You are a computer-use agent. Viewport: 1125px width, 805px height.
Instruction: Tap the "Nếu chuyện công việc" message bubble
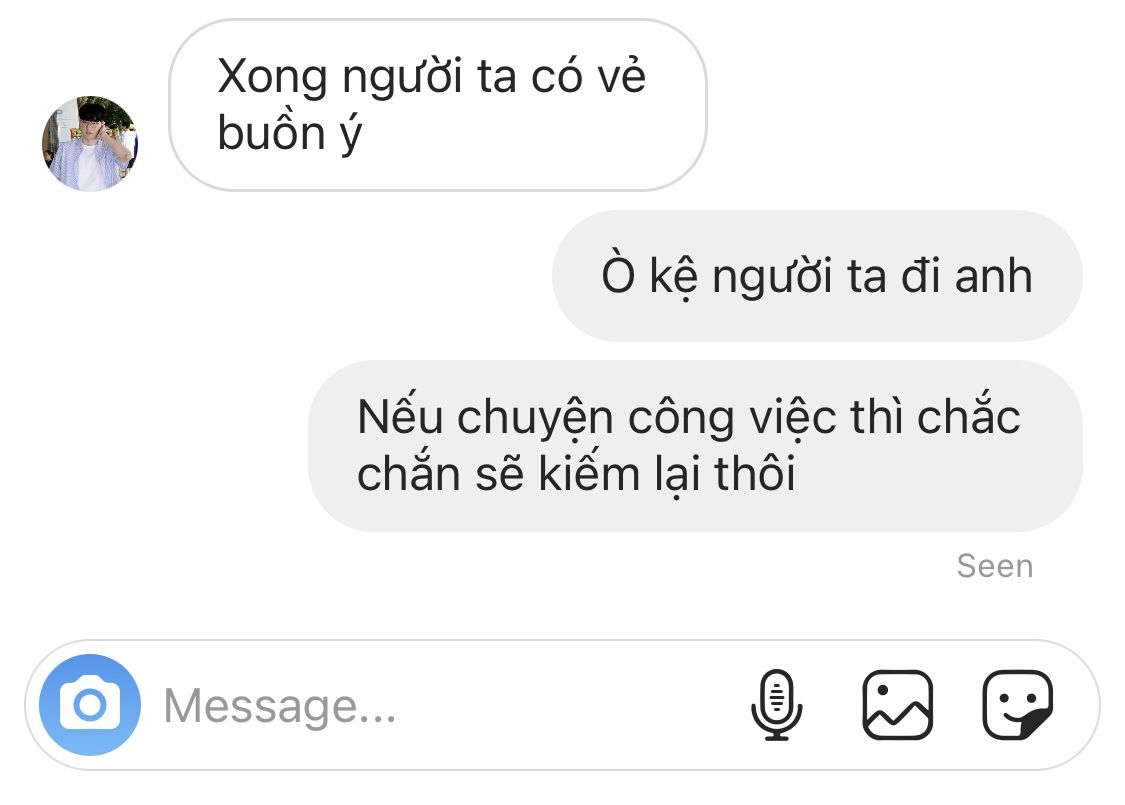tap(695, 446)
